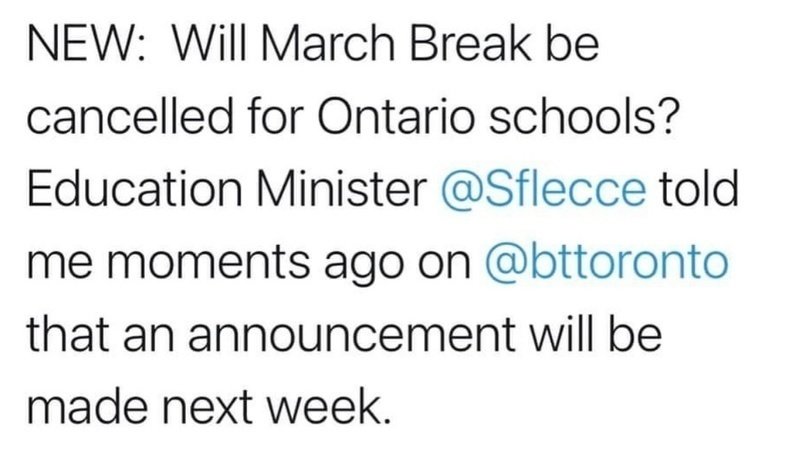Click the word "Ontario" in the tweet
Screen dimensions: 800x450
[x=397, y=116]
